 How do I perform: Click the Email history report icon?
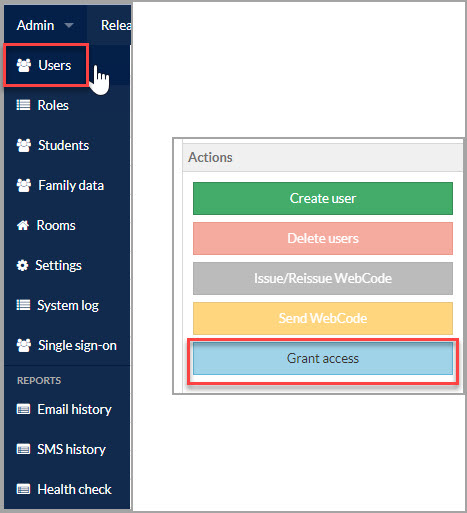23,409
